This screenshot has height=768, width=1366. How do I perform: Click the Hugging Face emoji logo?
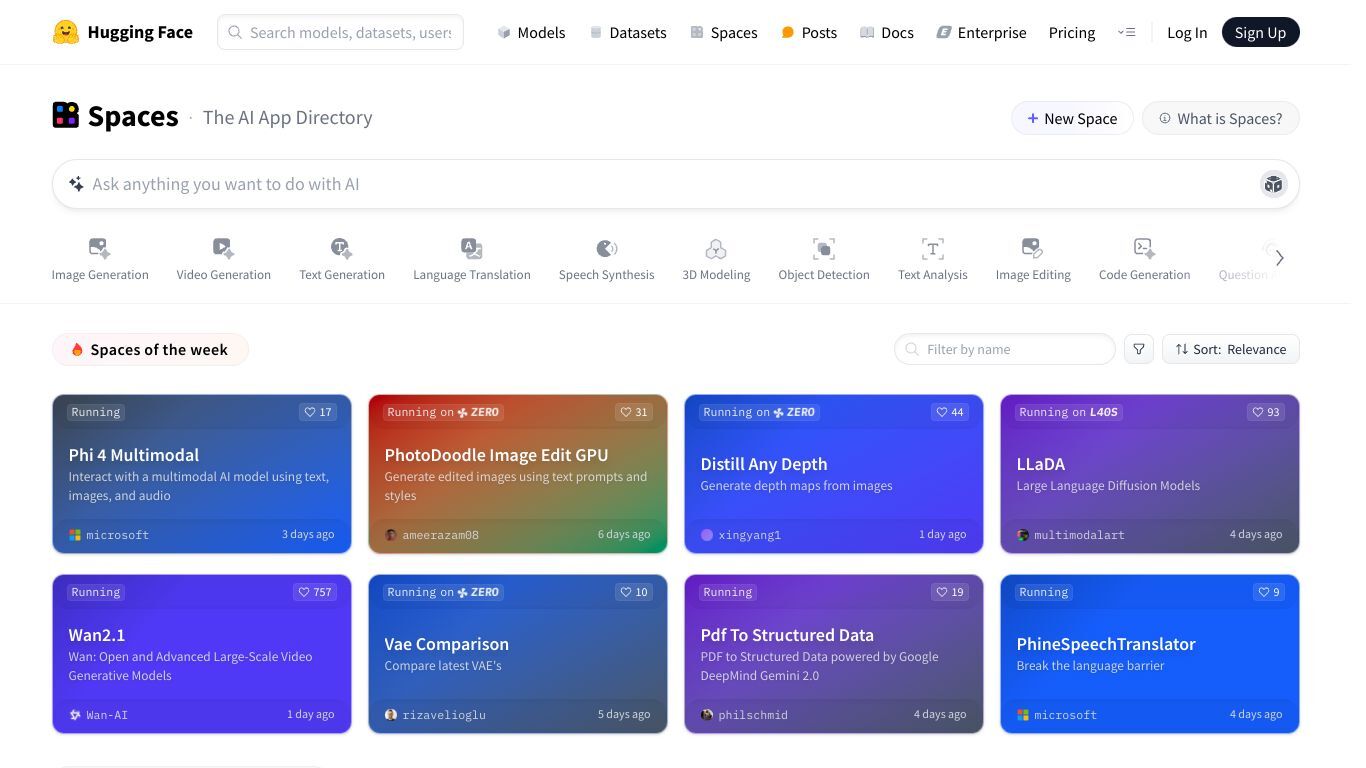66,32
